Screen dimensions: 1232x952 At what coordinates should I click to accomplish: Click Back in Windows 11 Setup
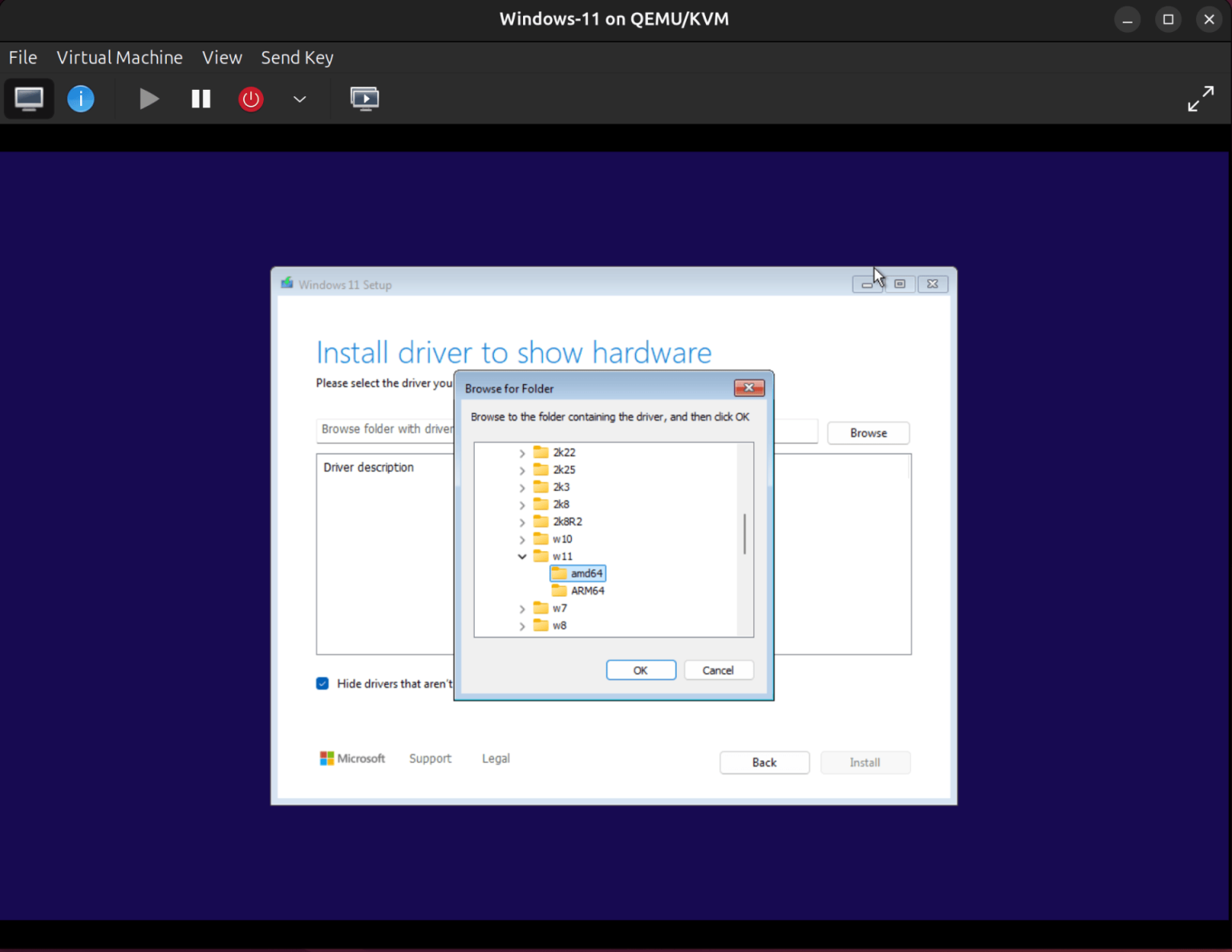click(764, 762)
